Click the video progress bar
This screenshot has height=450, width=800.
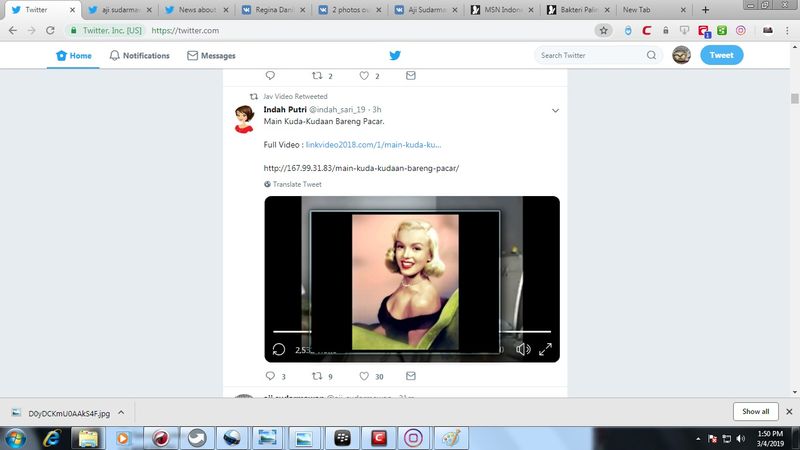[x=412, y=332]
